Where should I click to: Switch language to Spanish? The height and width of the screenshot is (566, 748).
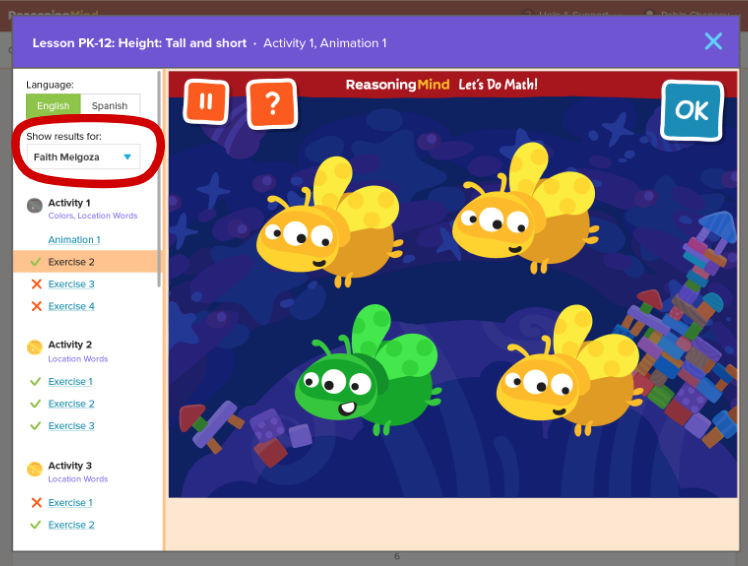pos(110,106)
